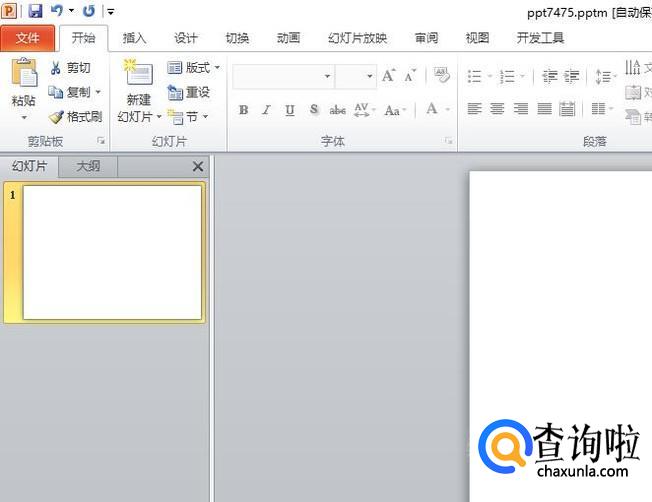Screen dimensions: 652x502
Task: Toggle Italic formatting
Action: pyautogui.click(x=266, y=109)
